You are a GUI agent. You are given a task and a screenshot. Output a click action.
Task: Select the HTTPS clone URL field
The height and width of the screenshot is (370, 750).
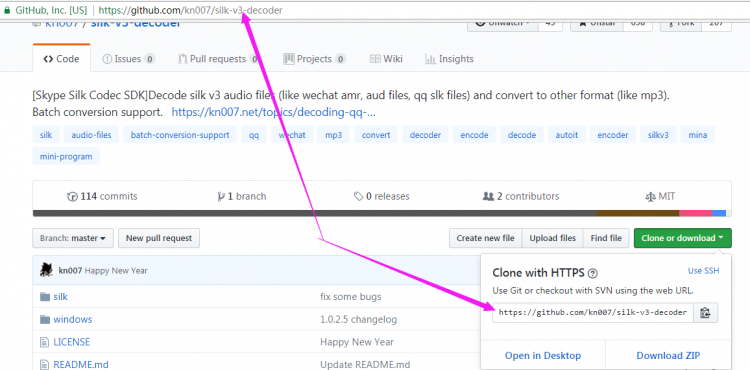(x=593, y=313)
